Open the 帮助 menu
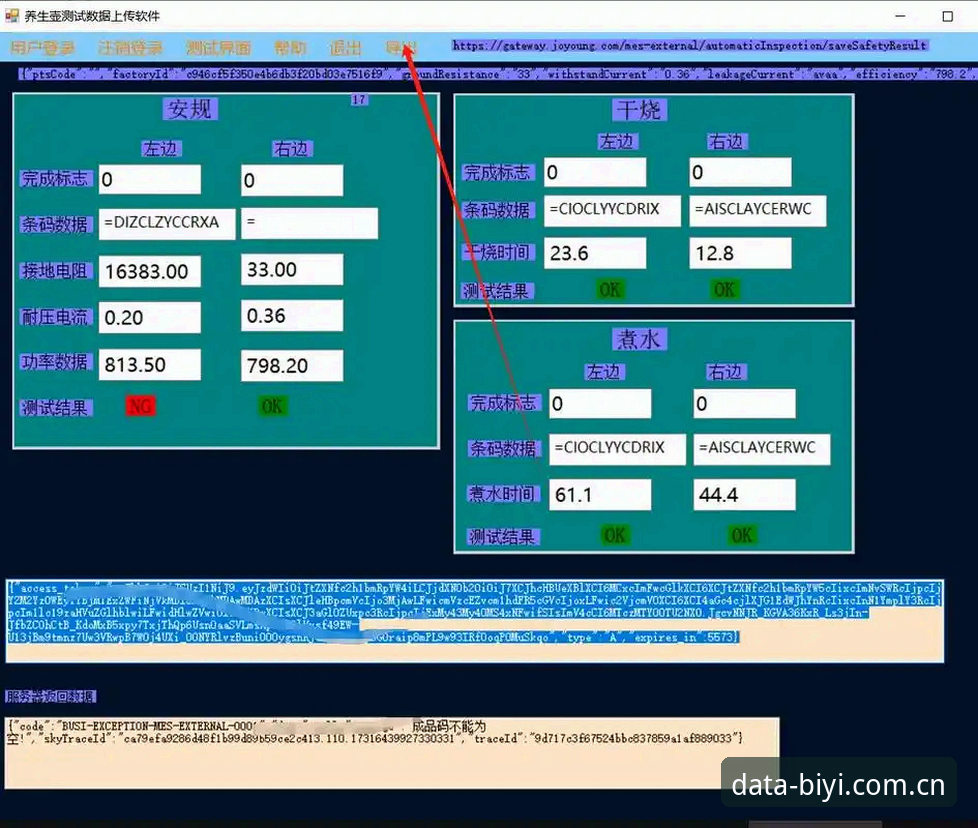 [290, 47]
